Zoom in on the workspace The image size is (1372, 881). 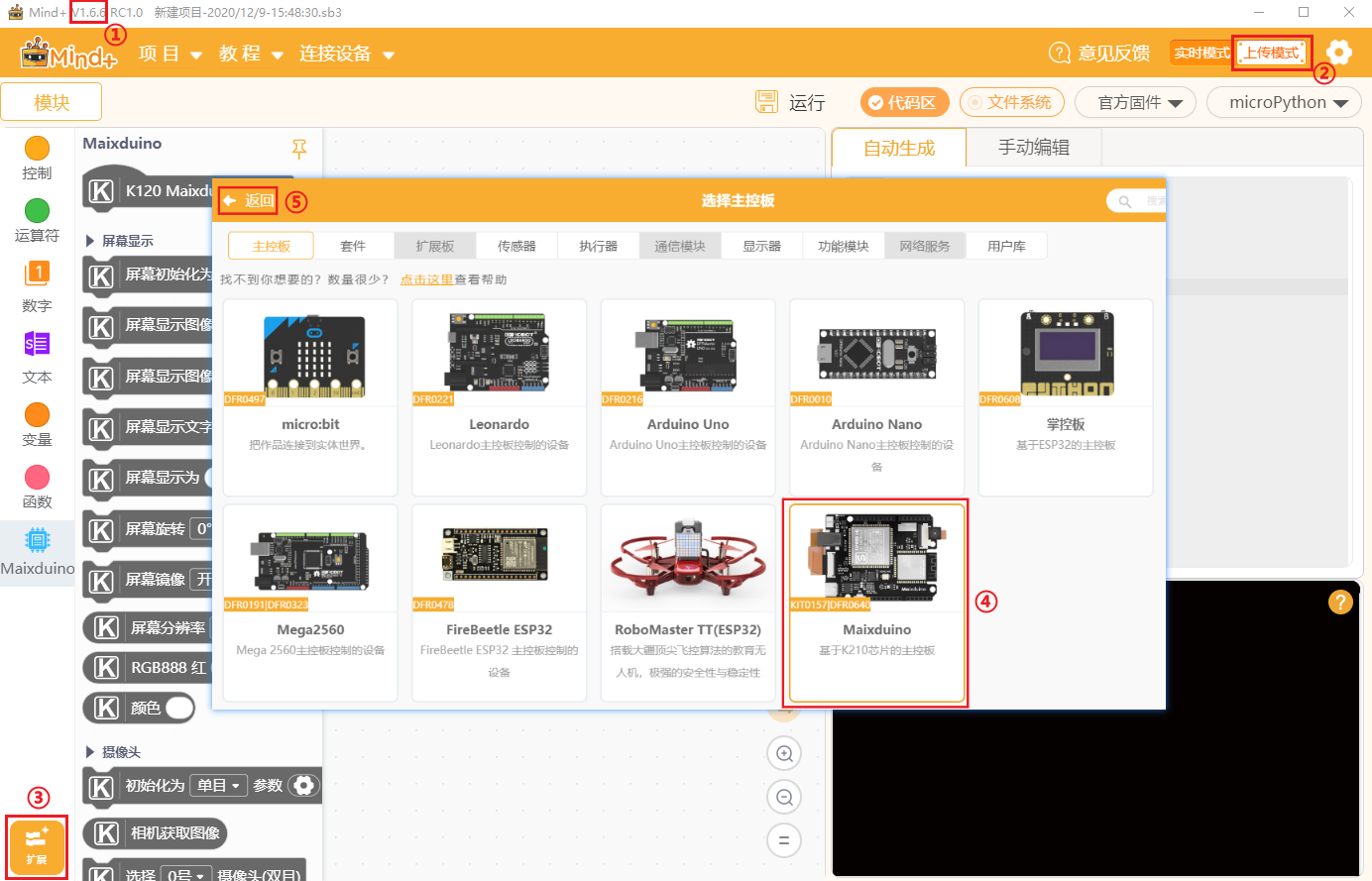pos(784,754)
